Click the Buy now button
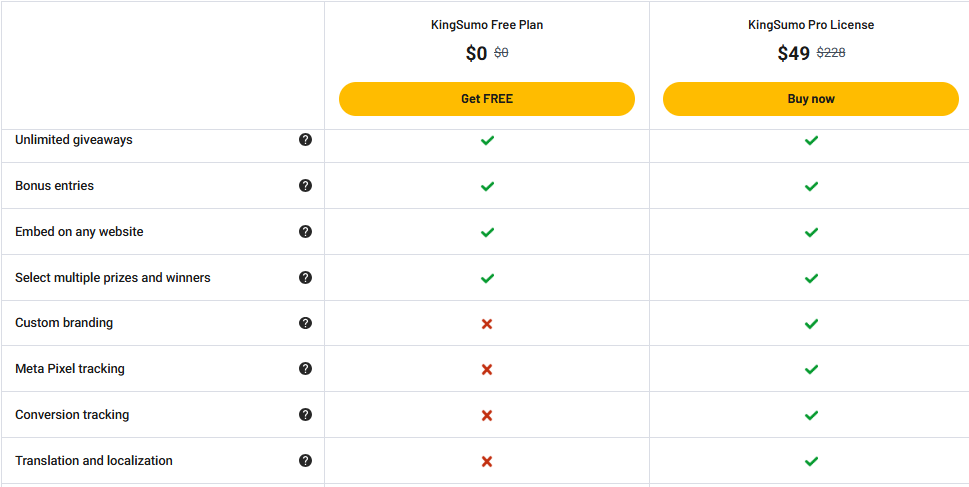This screenshot has width=969, height=487. [x=811, y=99]
